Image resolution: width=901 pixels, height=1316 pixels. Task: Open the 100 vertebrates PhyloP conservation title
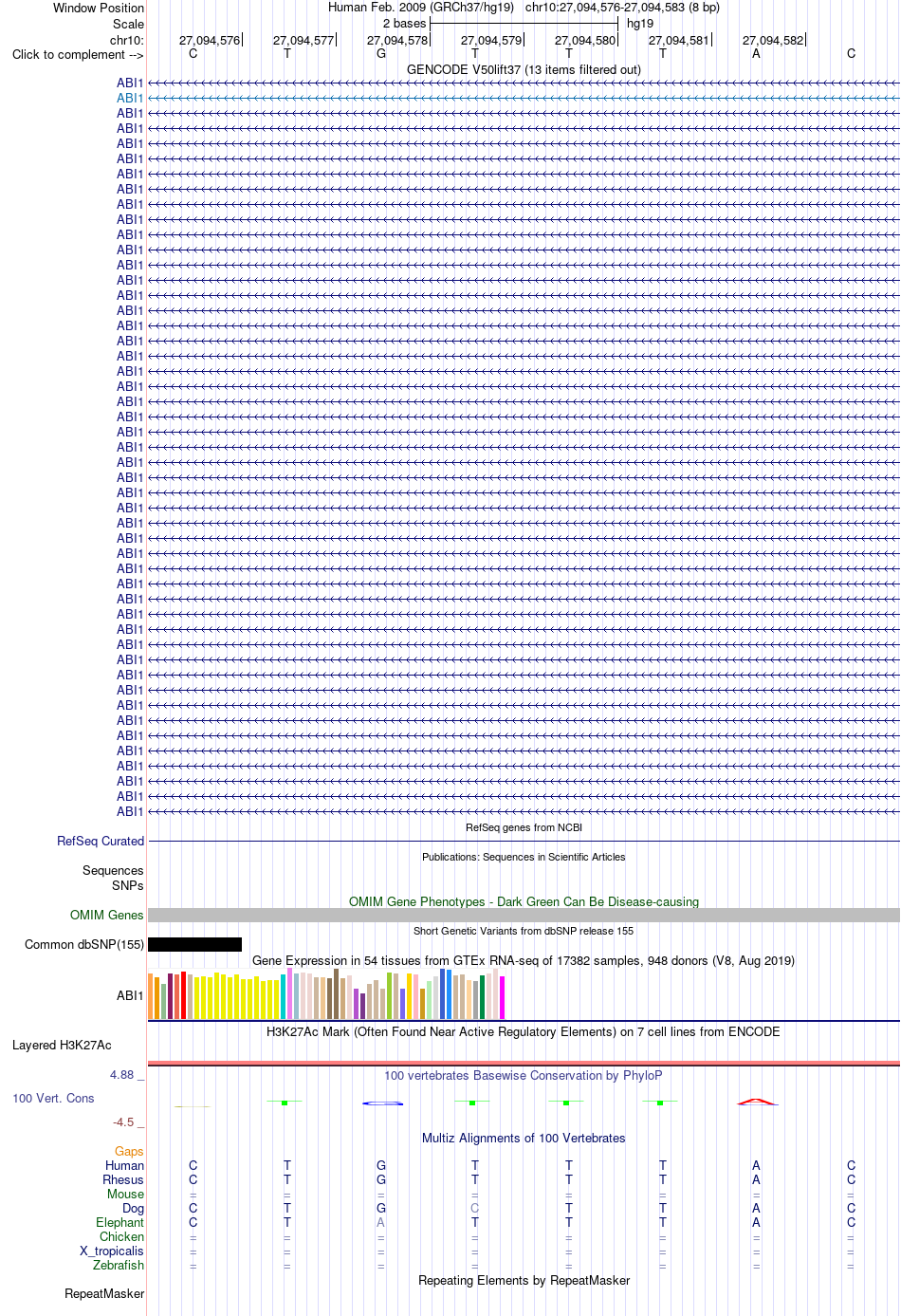click(x=524, y=1075)
